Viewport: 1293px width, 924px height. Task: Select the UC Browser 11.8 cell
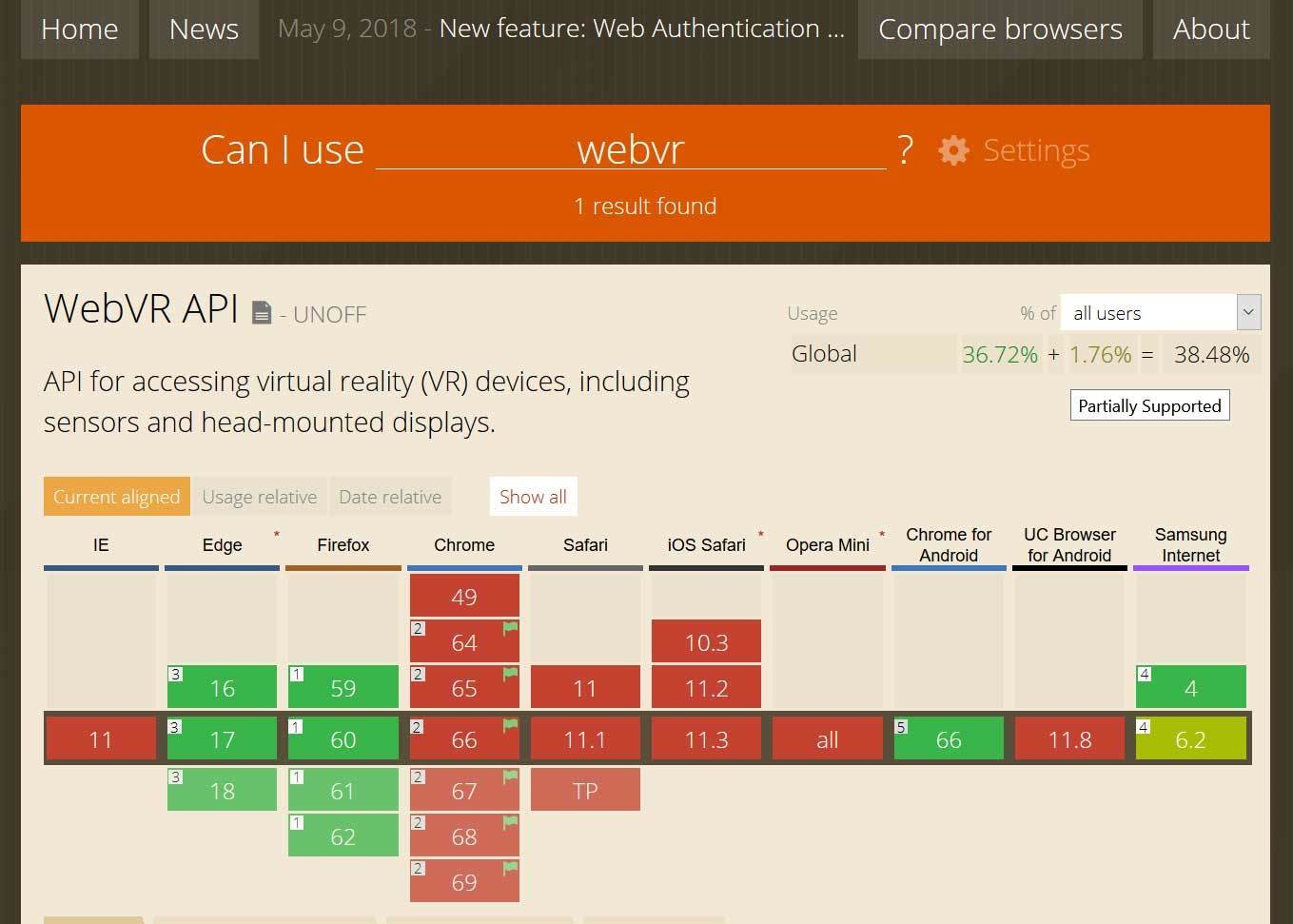click(1069, 739)
